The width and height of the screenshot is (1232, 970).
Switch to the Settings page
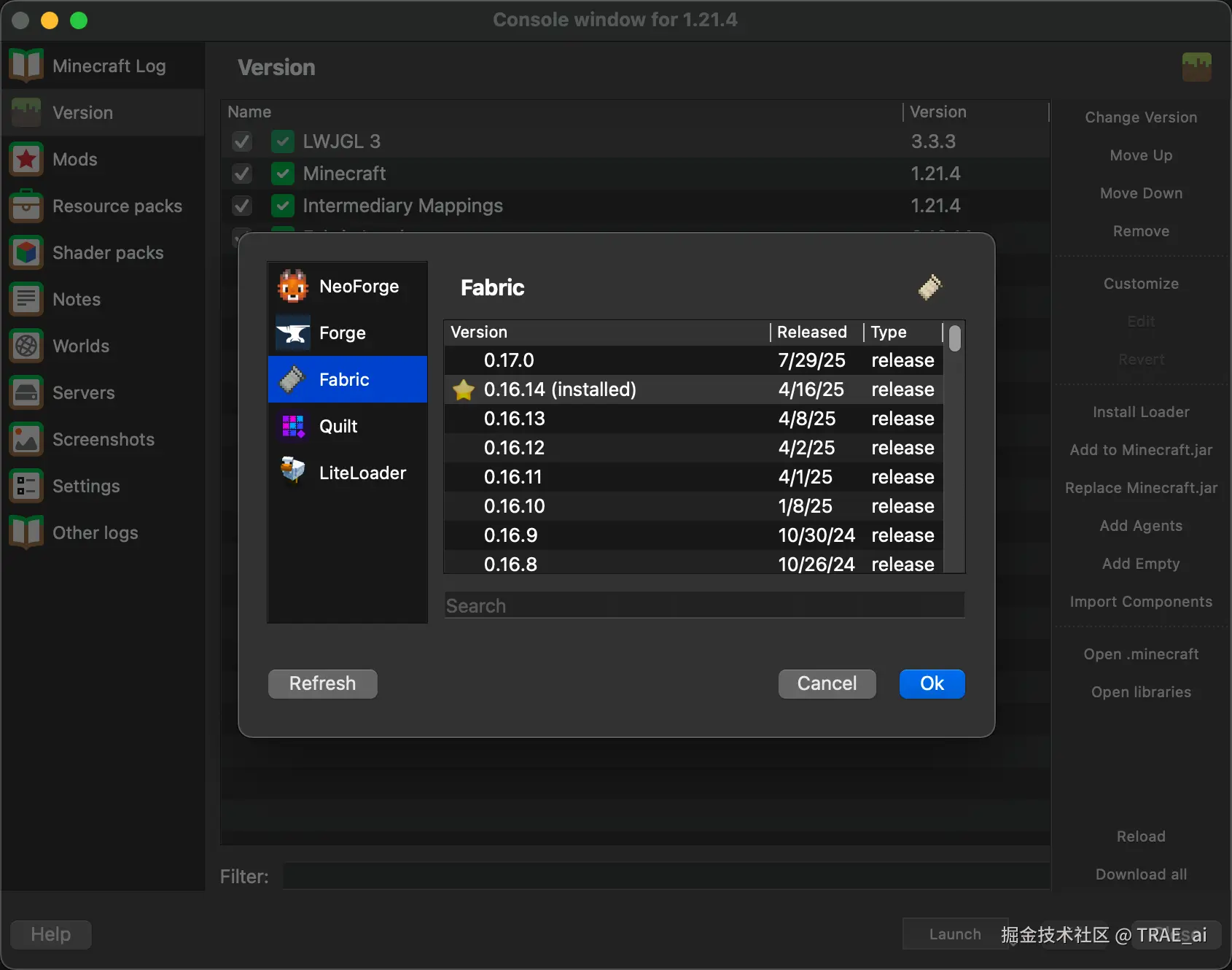(x=104, y=486)
